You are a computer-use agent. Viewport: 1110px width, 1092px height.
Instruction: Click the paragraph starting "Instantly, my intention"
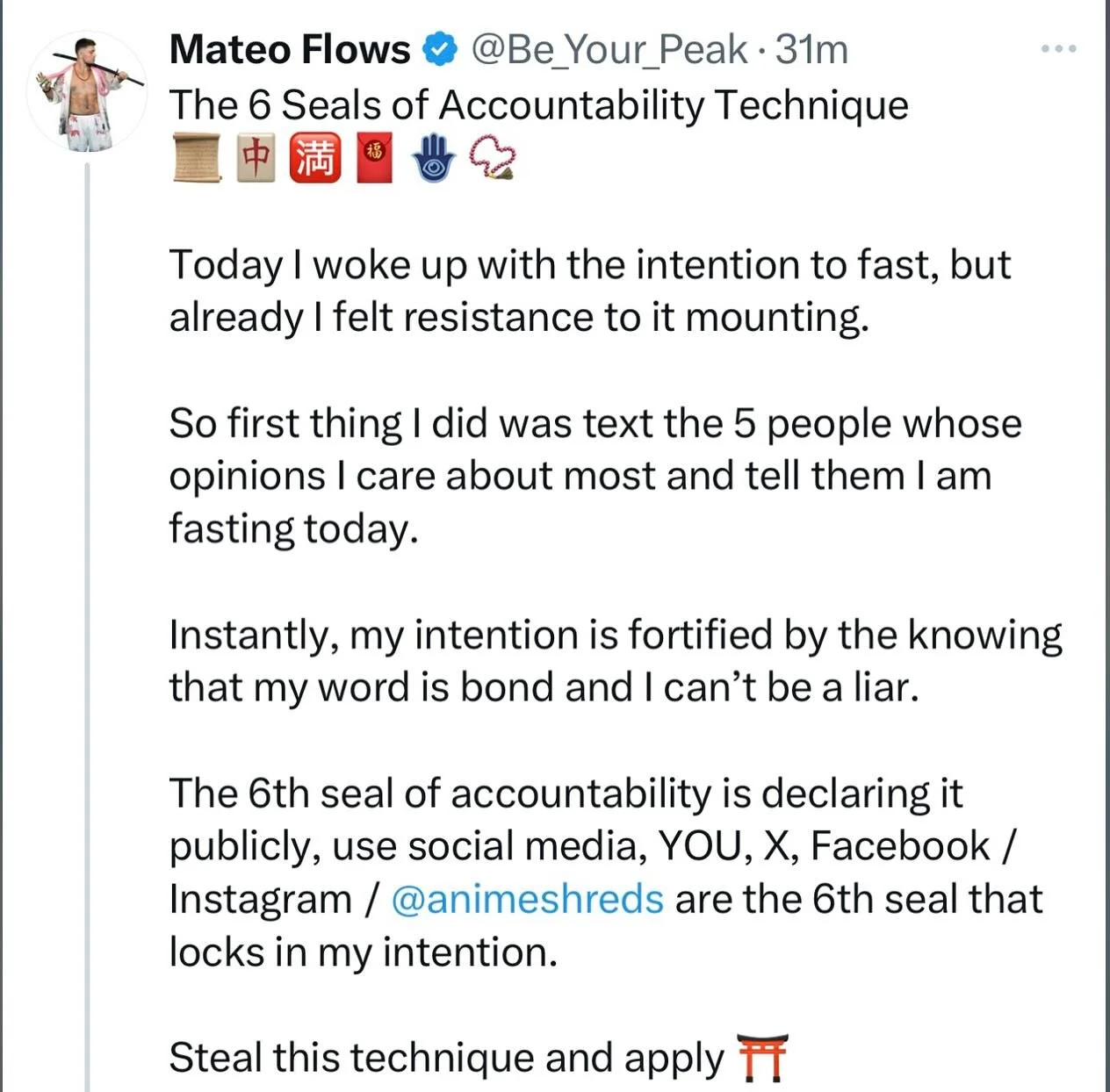tap(616, 660)
